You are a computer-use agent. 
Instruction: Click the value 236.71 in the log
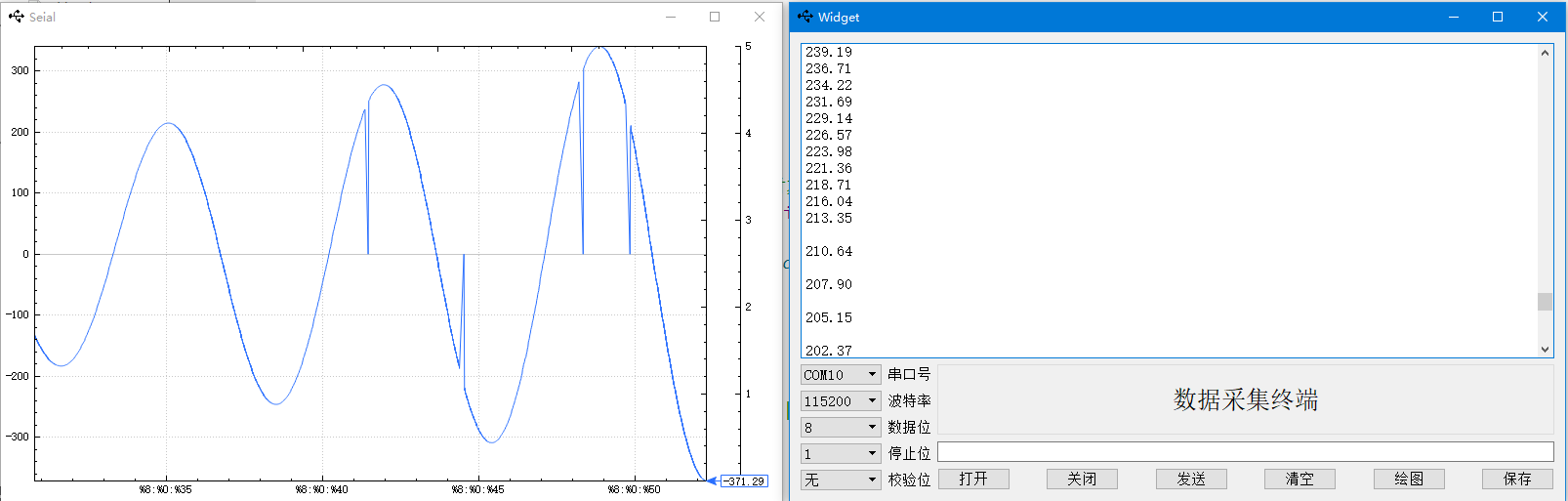point(829,68)
